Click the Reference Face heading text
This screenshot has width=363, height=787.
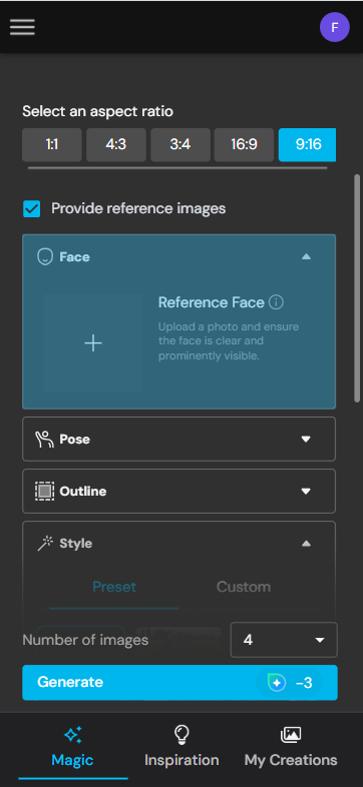click(x=211, y=303)
